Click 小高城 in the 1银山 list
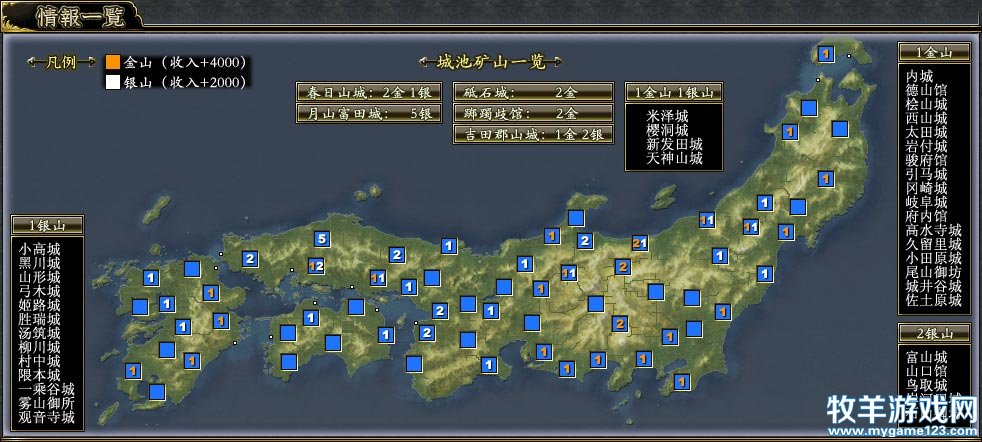The width and height of the screenshot is (982, 442). click(x=40, y=249)
